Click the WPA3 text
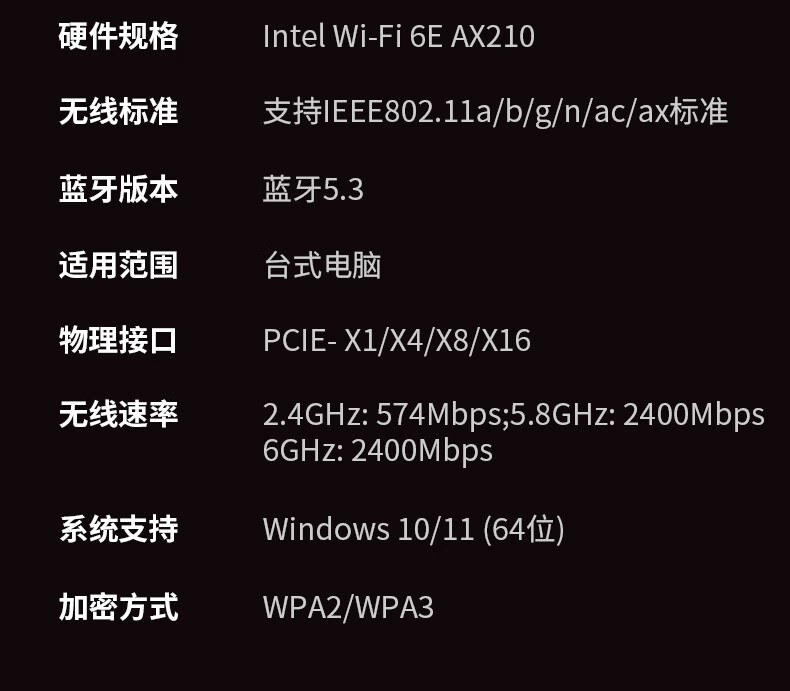The image size is (790, 691). coord(394,606)
